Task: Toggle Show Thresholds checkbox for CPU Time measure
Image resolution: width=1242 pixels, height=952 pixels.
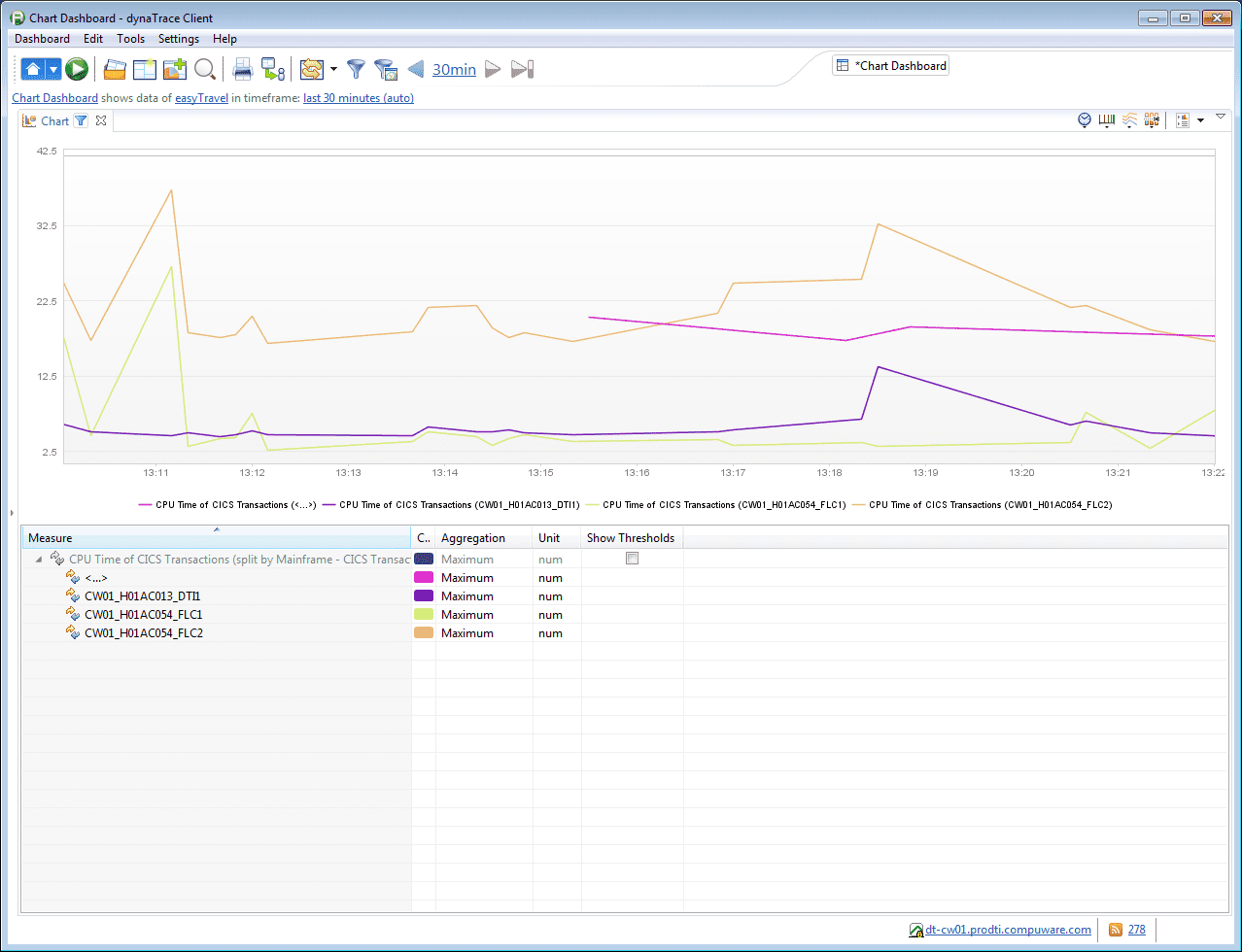Action: [x=632, y=559]
